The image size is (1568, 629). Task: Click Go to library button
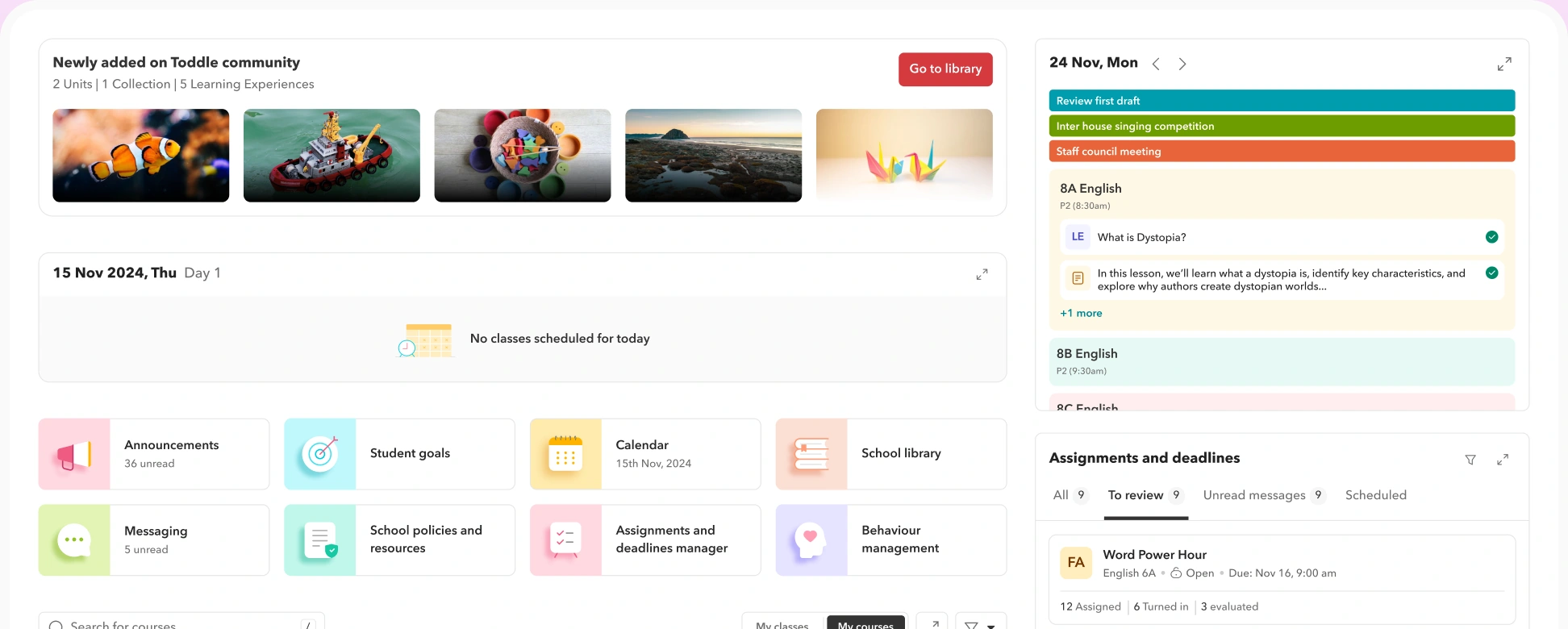945,69
